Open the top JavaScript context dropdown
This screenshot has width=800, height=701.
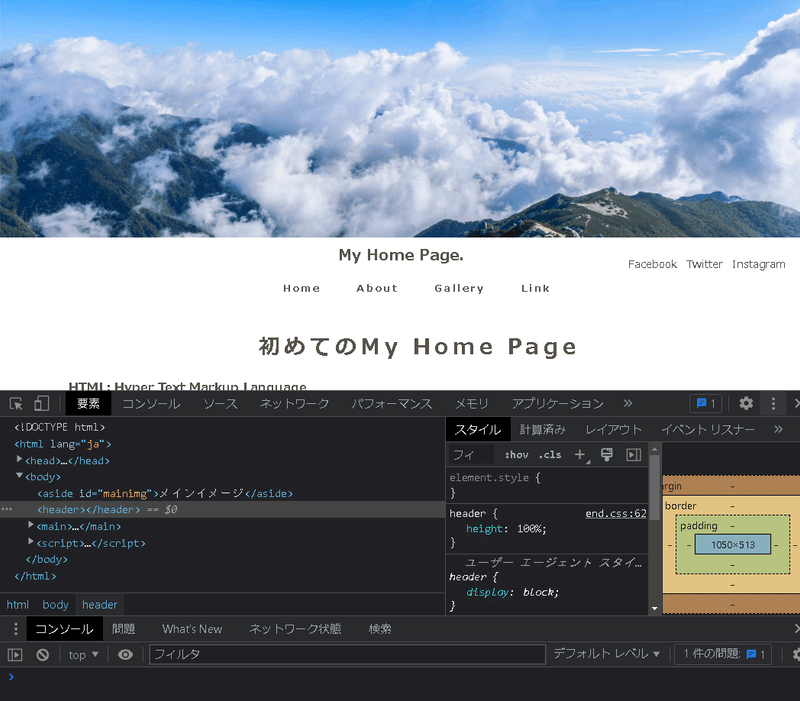83,655
